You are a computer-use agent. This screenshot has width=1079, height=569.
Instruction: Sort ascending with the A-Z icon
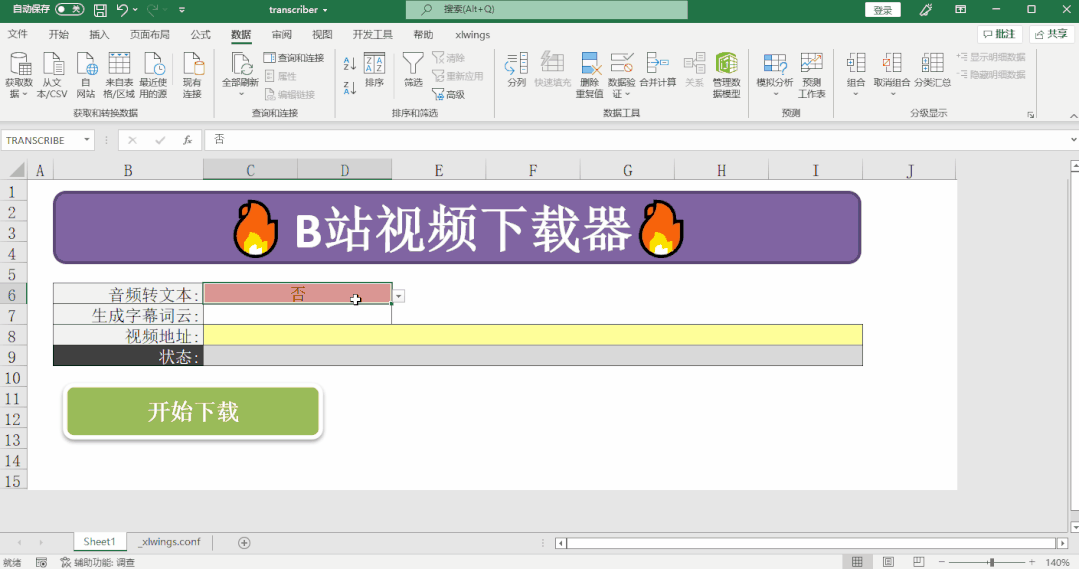tap(350, 64)
